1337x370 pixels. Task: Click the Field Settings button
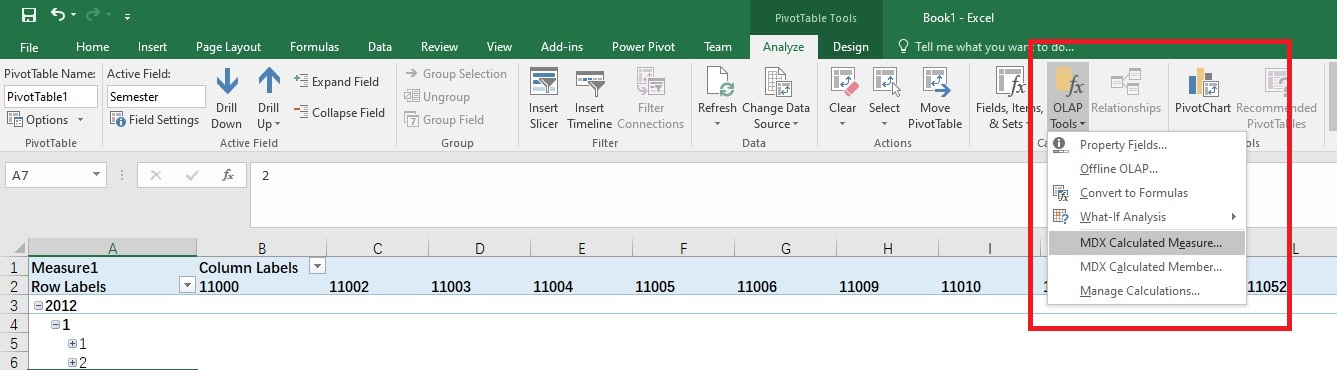[x=155, y=120]
